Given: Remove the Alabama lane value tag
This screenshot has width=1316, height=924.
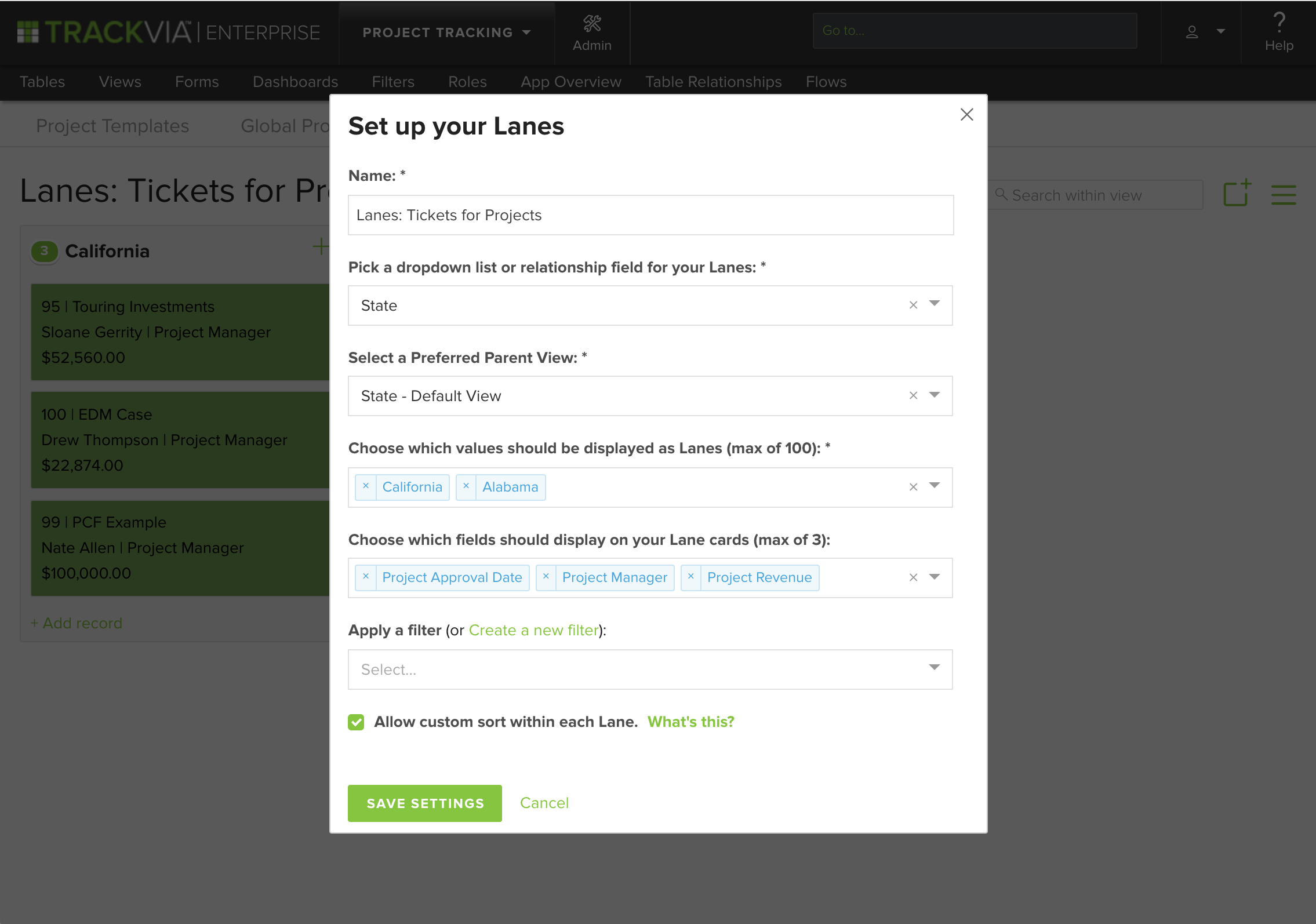Looking at the screenshot, I should pos(466,486).
